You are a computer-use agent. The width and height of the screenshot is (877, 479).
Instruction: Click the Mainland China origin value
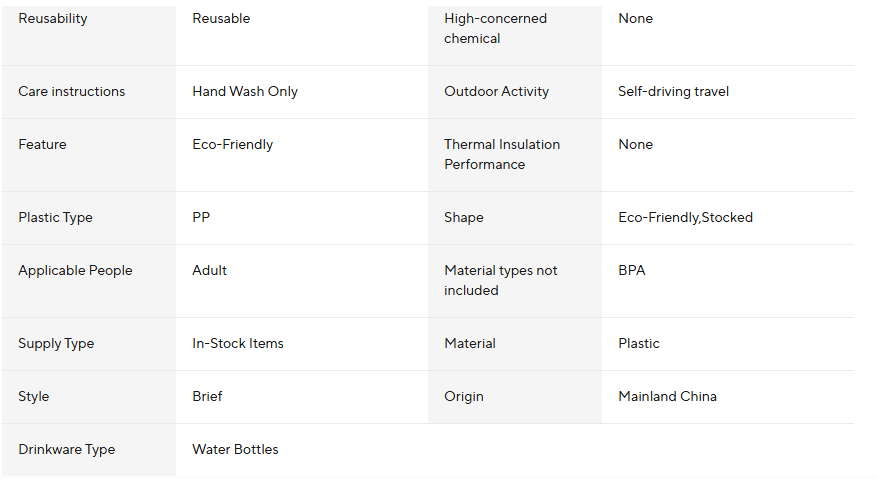(x=667, y=397)
